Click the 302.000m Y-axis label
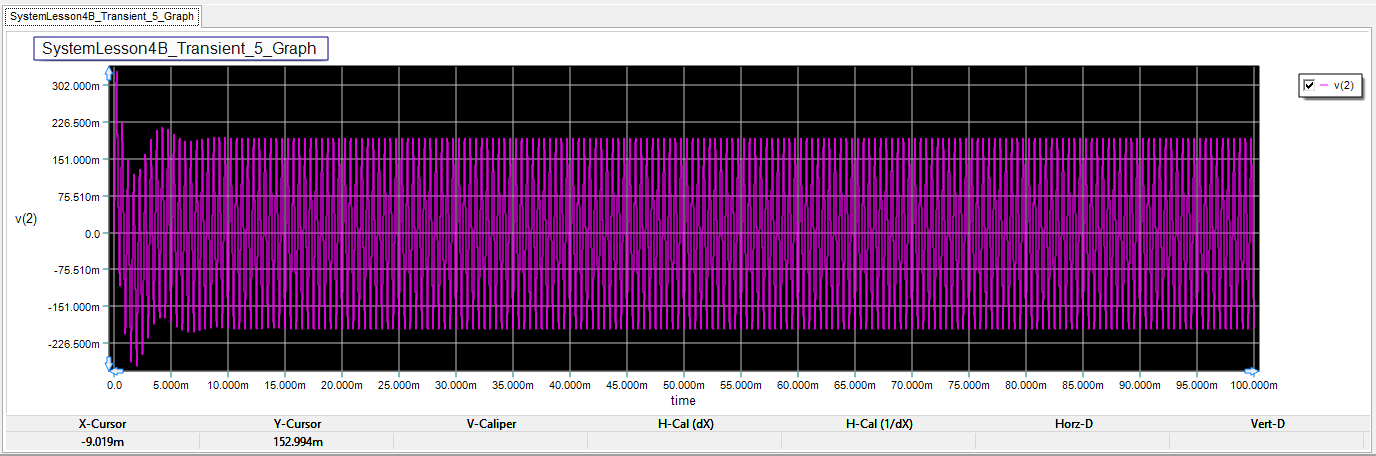 click(75, 86)
